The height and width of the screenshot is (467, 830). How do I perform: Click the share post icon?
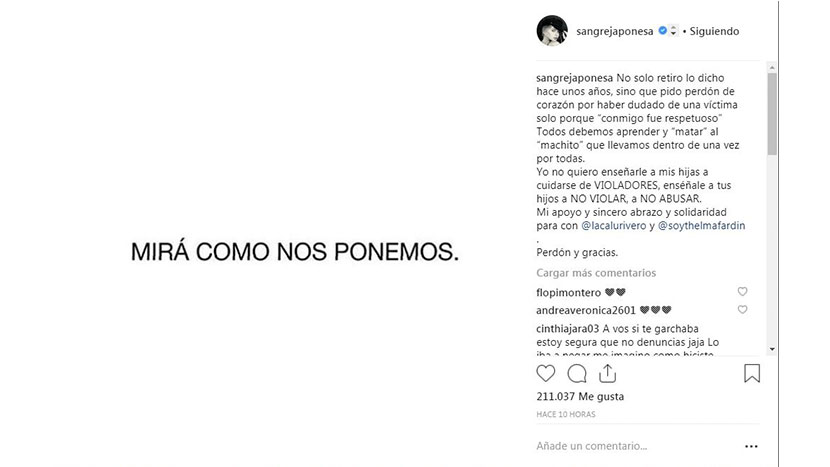[607, 373]
